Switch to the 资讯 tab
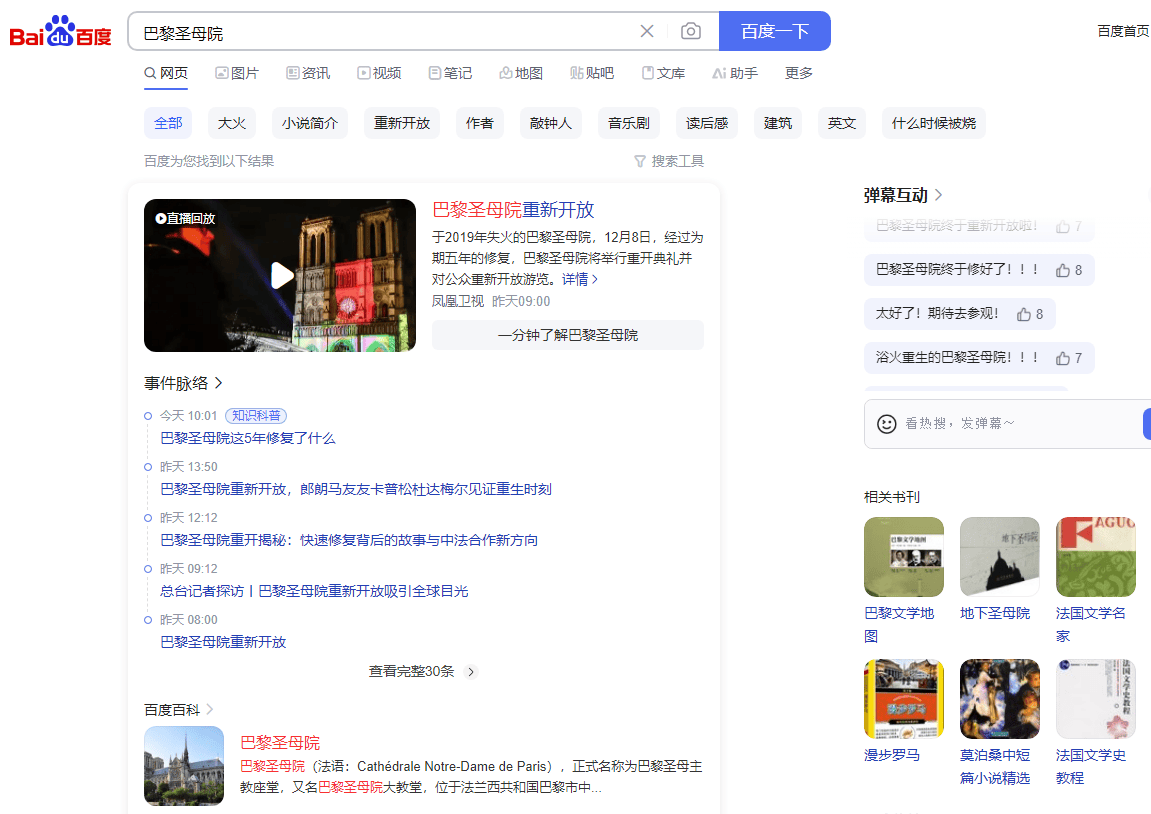 click(x=308, y=73)
